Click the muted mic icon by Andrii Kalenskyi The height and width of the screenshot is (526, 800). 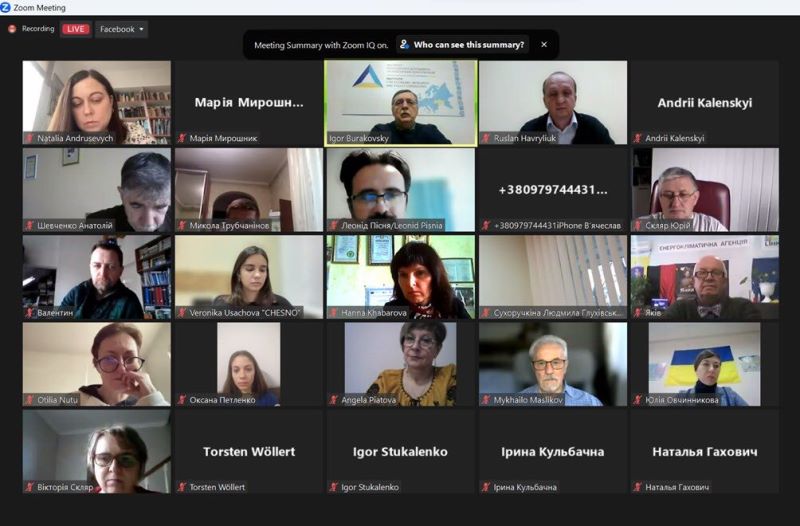(x=638, y=138)
